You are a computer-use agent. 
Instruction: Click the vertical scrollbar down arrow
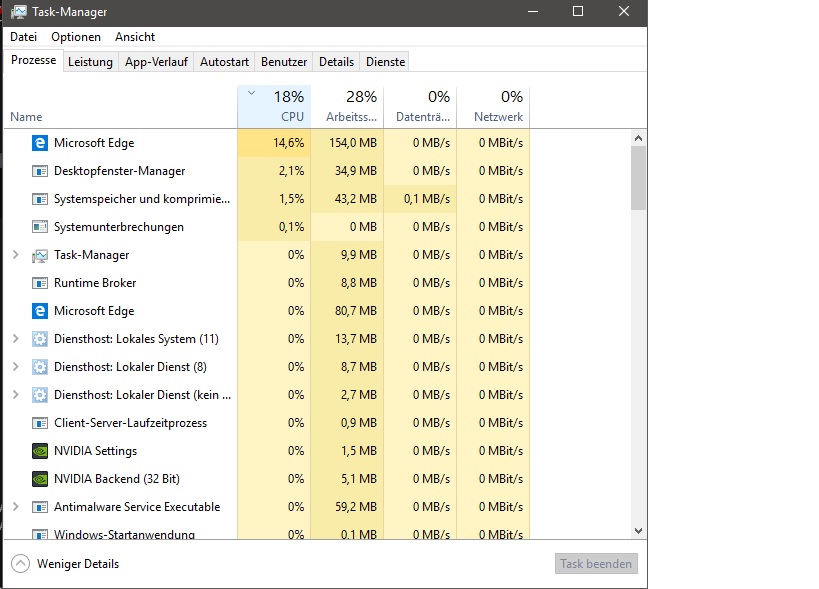point(639,531)
